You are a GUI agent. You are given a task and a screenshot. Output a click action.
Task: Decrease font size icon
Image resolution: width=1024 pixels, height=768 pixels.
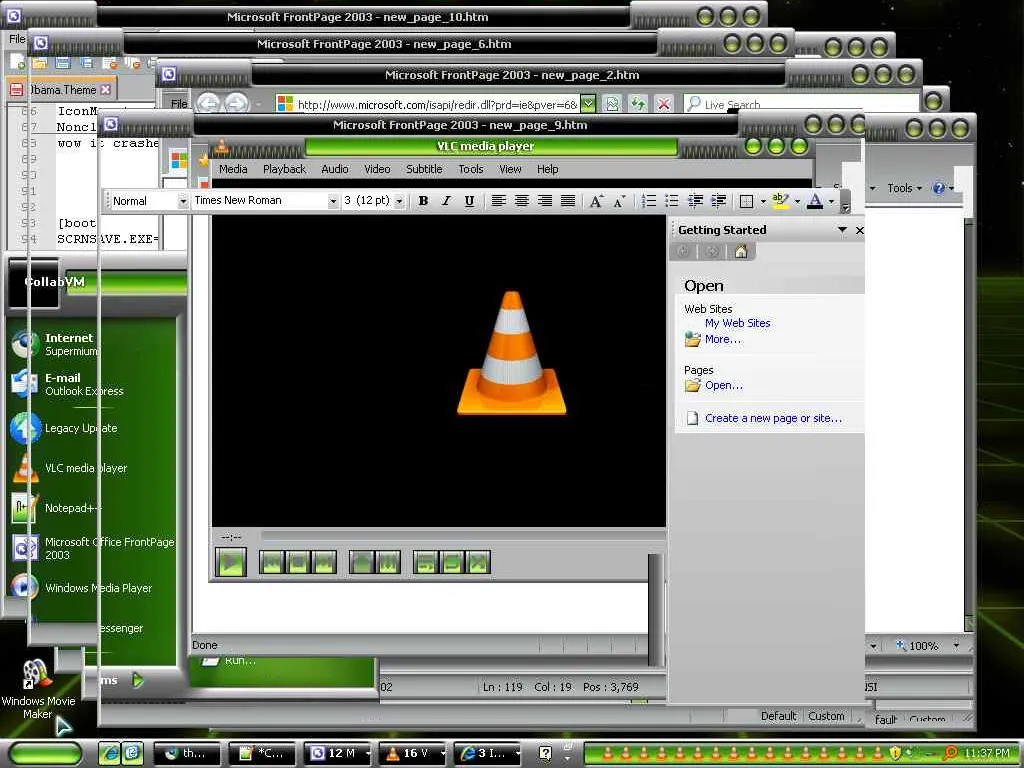tap(619, 200)
